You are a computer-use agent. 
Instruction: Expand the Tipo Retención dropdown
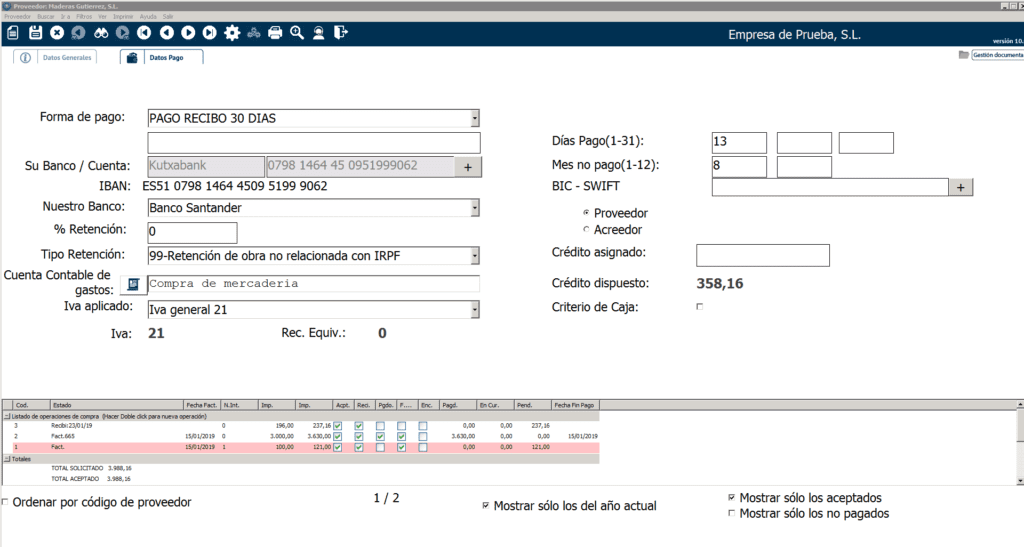pyautogui.click(x=474, y=256)
